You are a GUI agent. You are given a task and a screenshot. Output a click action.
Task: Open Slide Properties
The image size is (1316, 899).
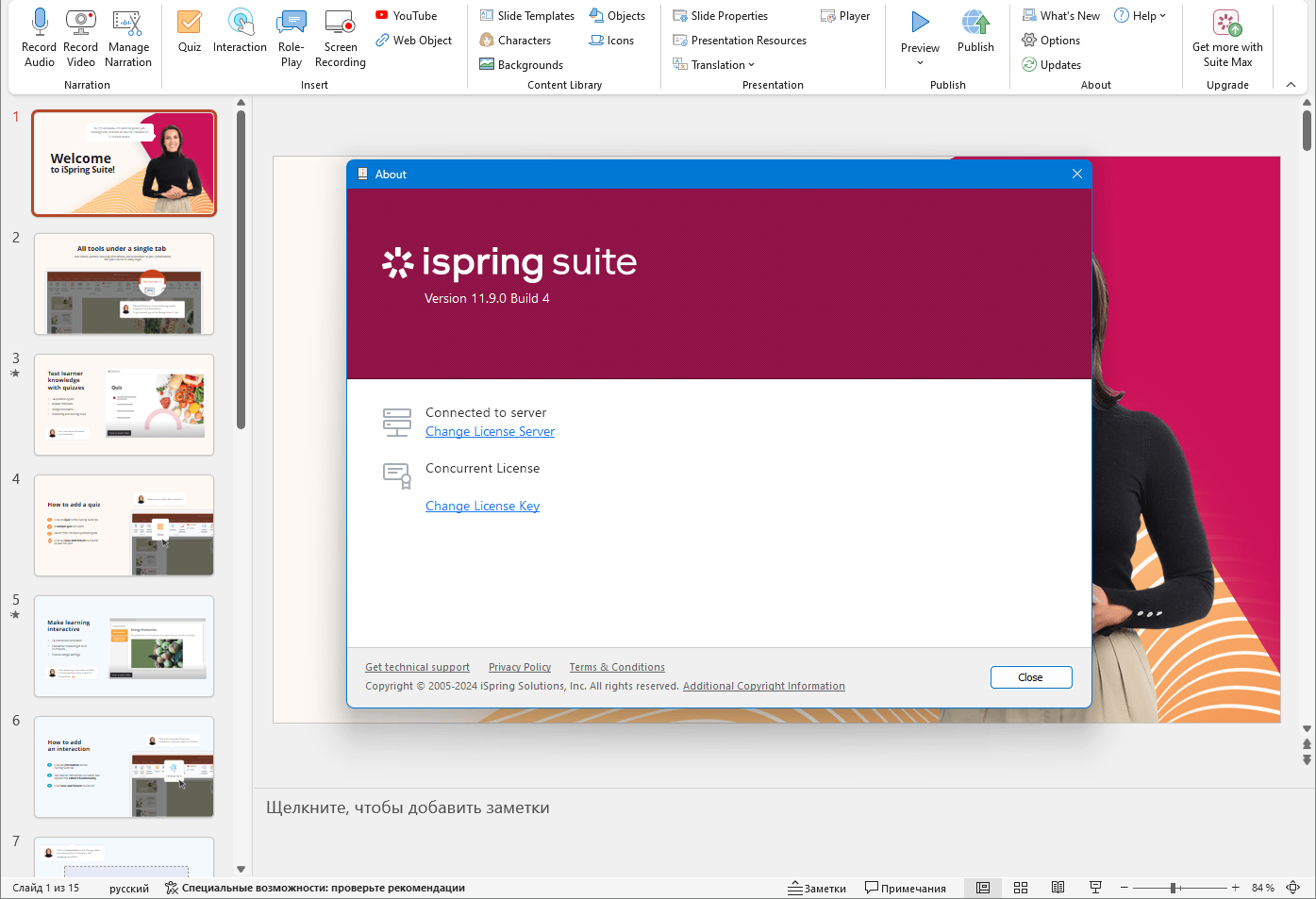click(721, 16)
